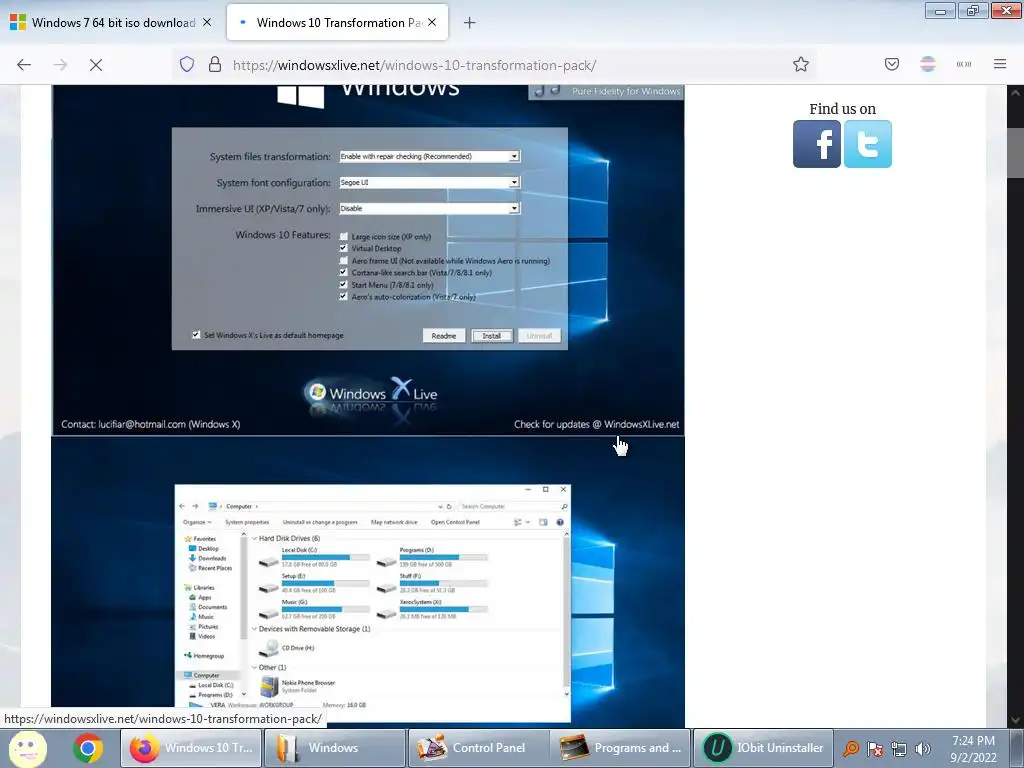The width and height of the screenshot is (1024, 768).
Task: Open the Windows folder taskbar button
Action: point(334,748)
